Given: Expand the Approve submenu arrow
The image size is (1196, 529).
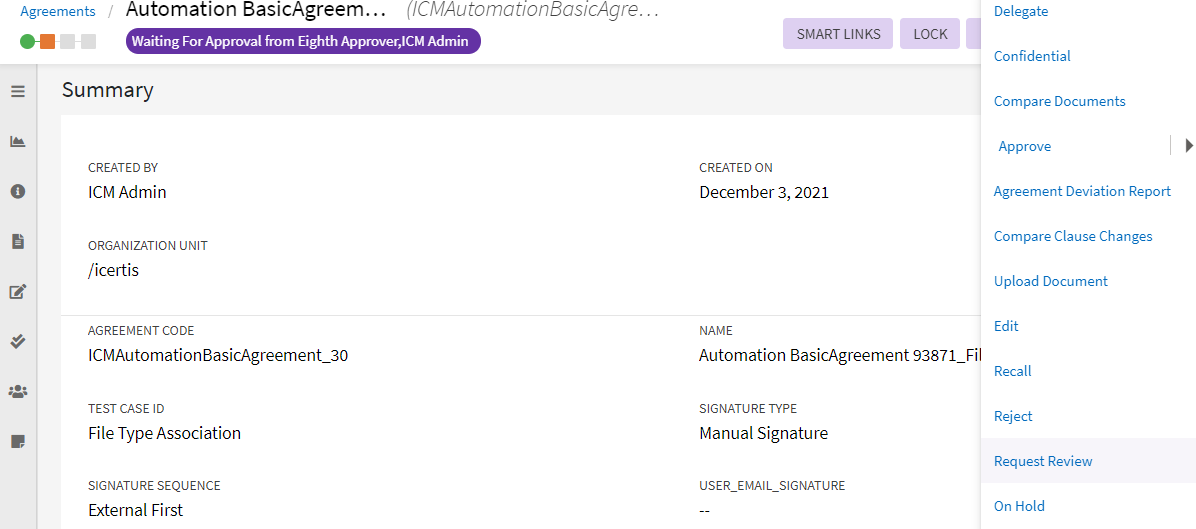Looking at the screenshot, I should coord(1188,146).
